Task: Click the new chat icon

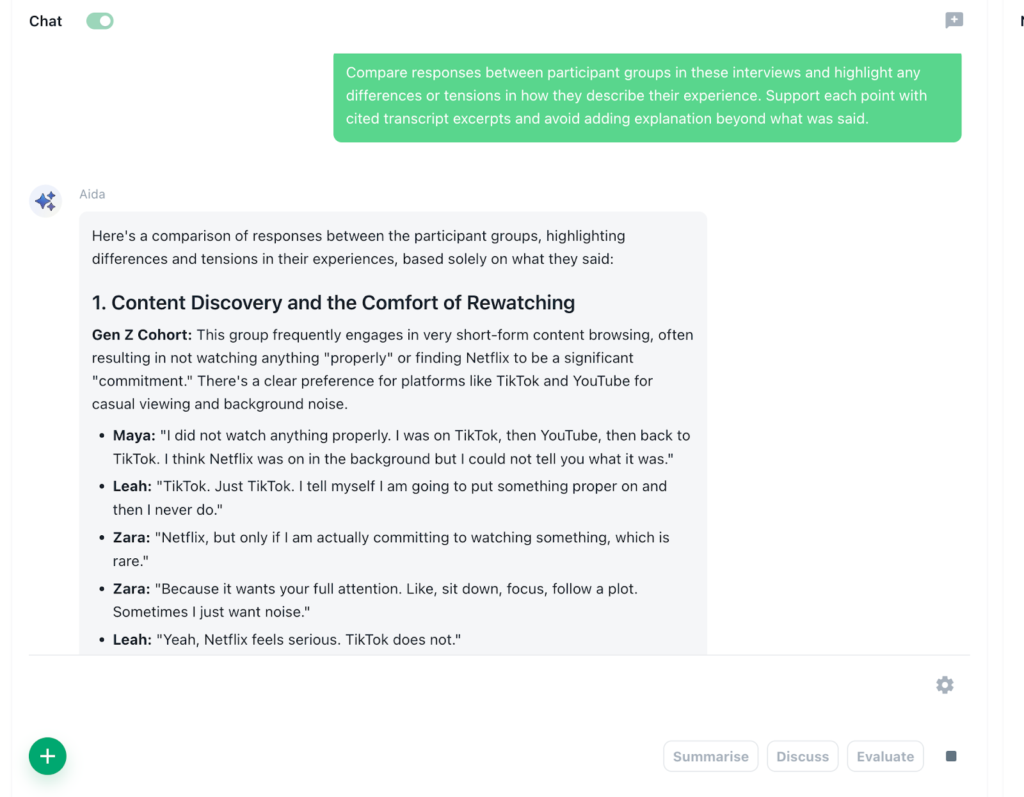Action: pyautogui.click(x=954, y=21)
